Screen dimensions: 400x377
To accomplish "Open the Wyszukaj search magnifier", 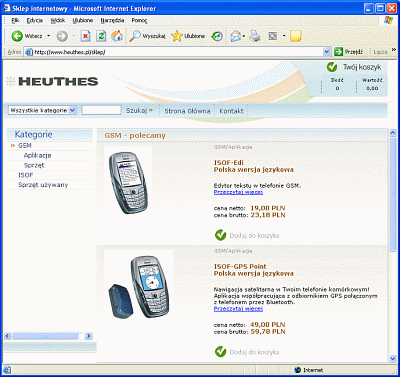I will click(x=135, y=36).
